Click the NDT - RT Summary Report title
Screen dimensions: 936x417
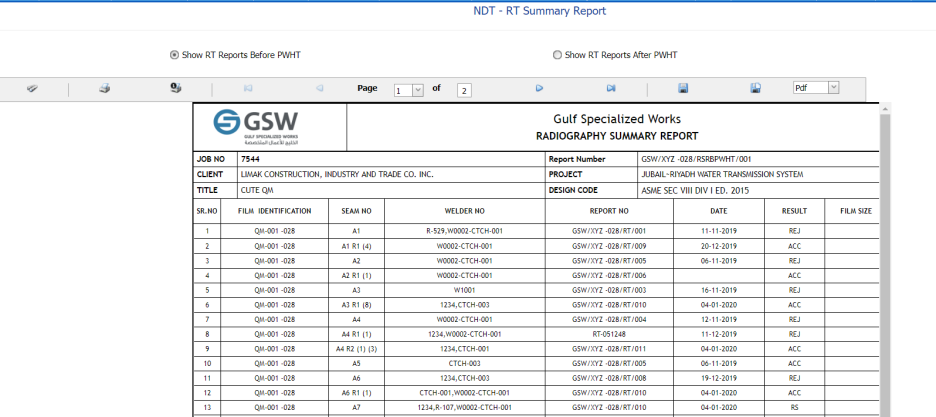click(538, 11)
